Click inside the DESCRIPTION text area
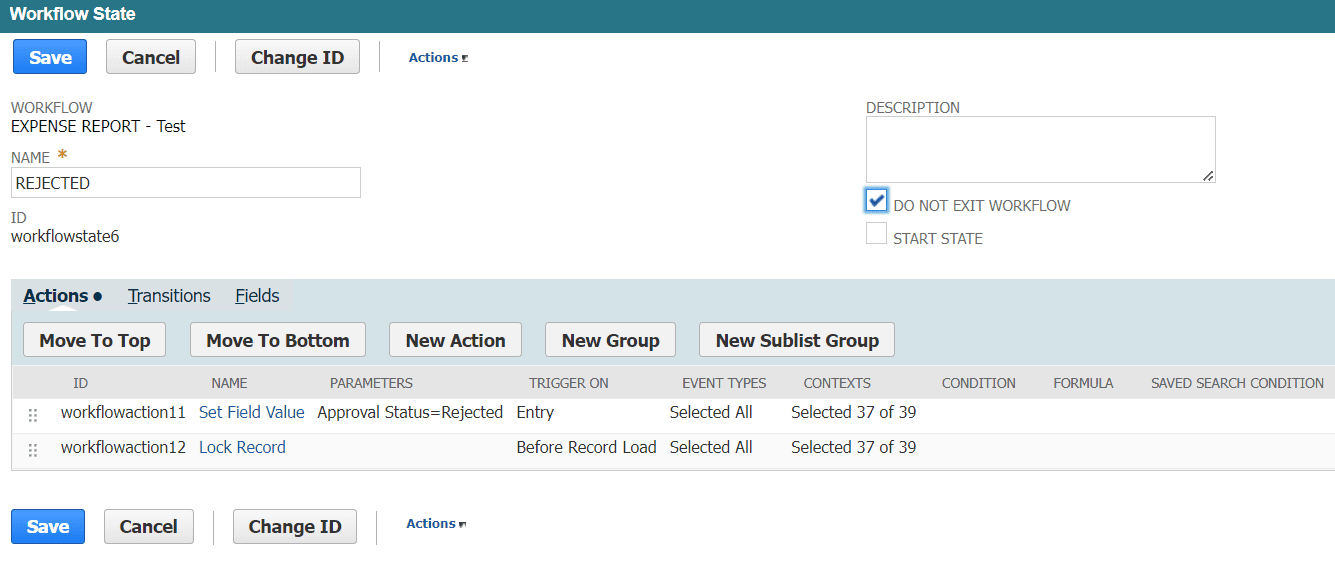This screenshot has width=1335, height=566. [x=1040, y=150]
